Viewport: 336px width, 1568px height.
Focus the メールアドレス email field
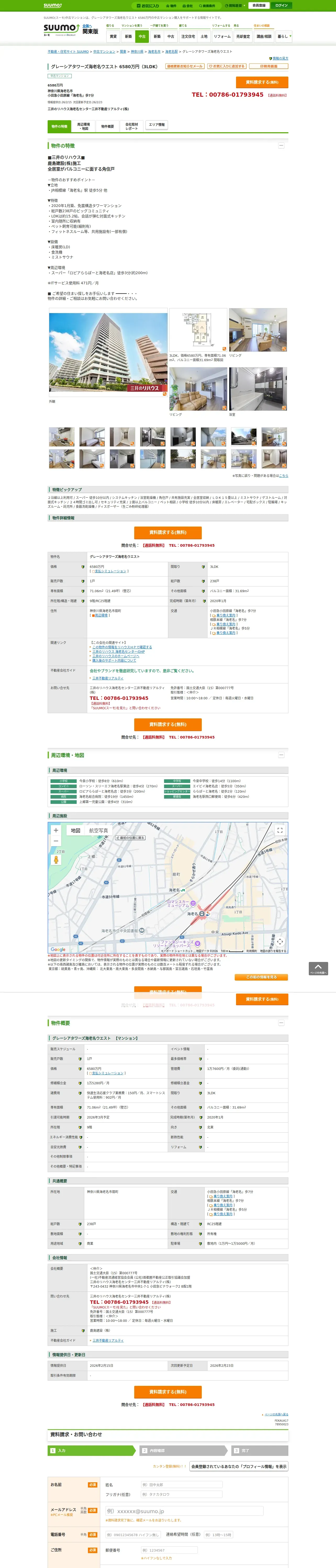click(x=184, y=1511)
